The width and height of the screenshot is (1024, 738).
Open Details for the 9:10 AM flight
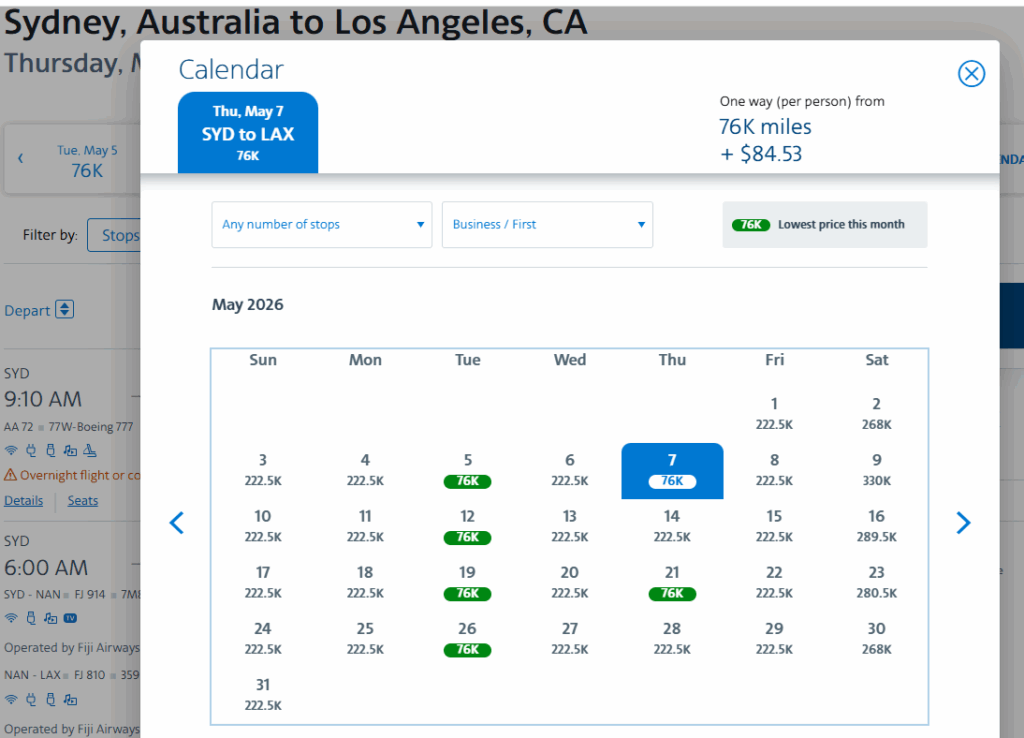pos(23,500)
